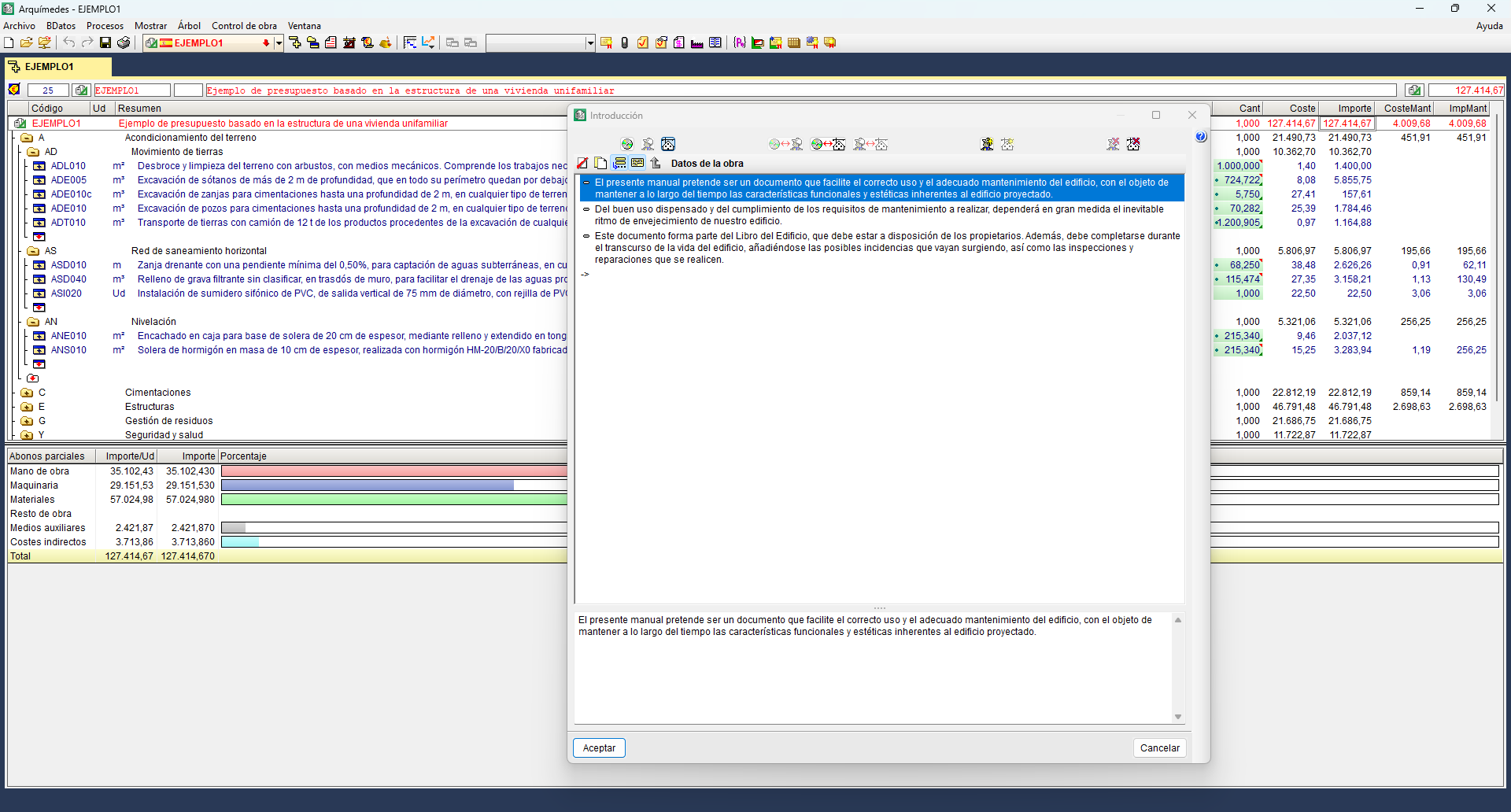The width and height of the screenshot is (1511, 812).
Task: Collapse the selected paragraph 'El presente manual pretende'
Action: point(586,183)
